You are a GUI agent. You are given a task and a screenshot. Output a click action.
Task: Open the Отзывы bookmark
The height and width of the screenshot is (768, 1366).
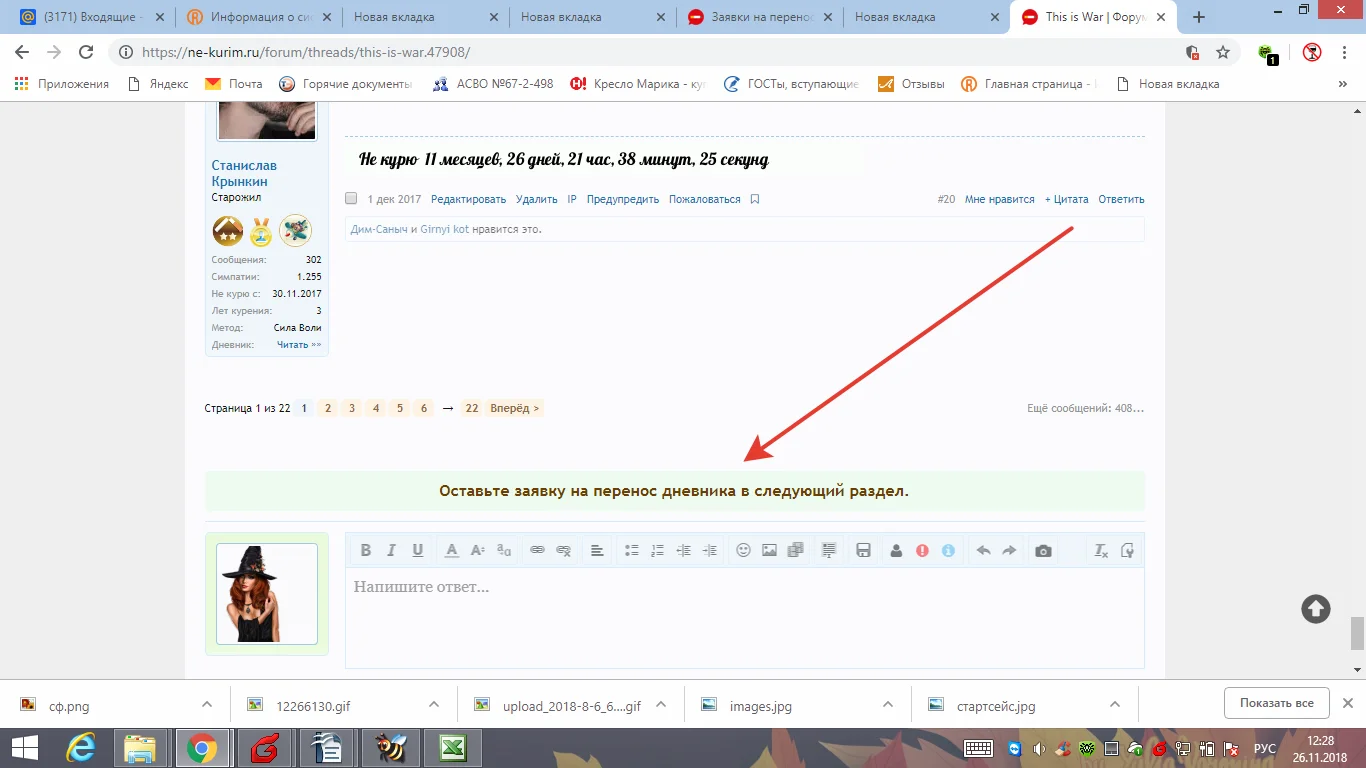[911, 84]
